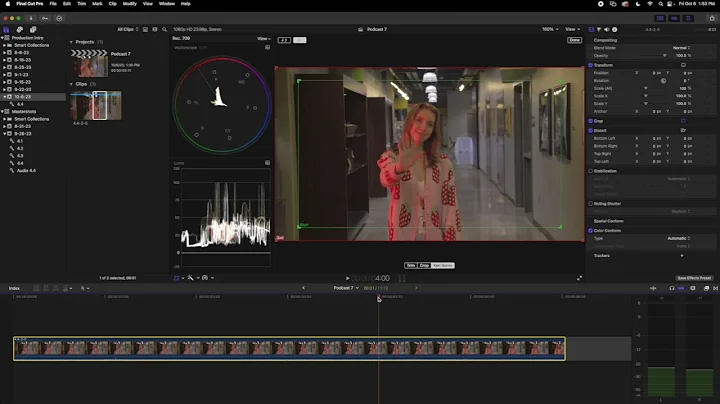This screenshot has height=404, width=720.
Task: Expand the 8-8-23 event
Action: pos(5,53)
